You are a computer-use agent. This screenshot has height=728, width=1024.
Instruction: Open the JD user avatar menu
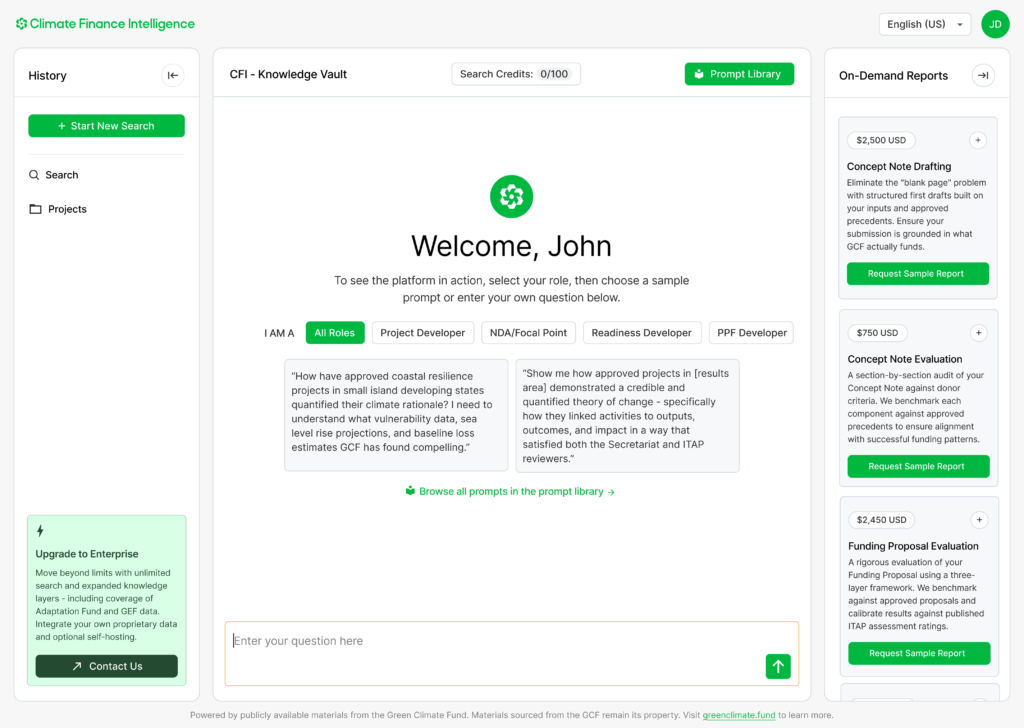pos(995,24)
